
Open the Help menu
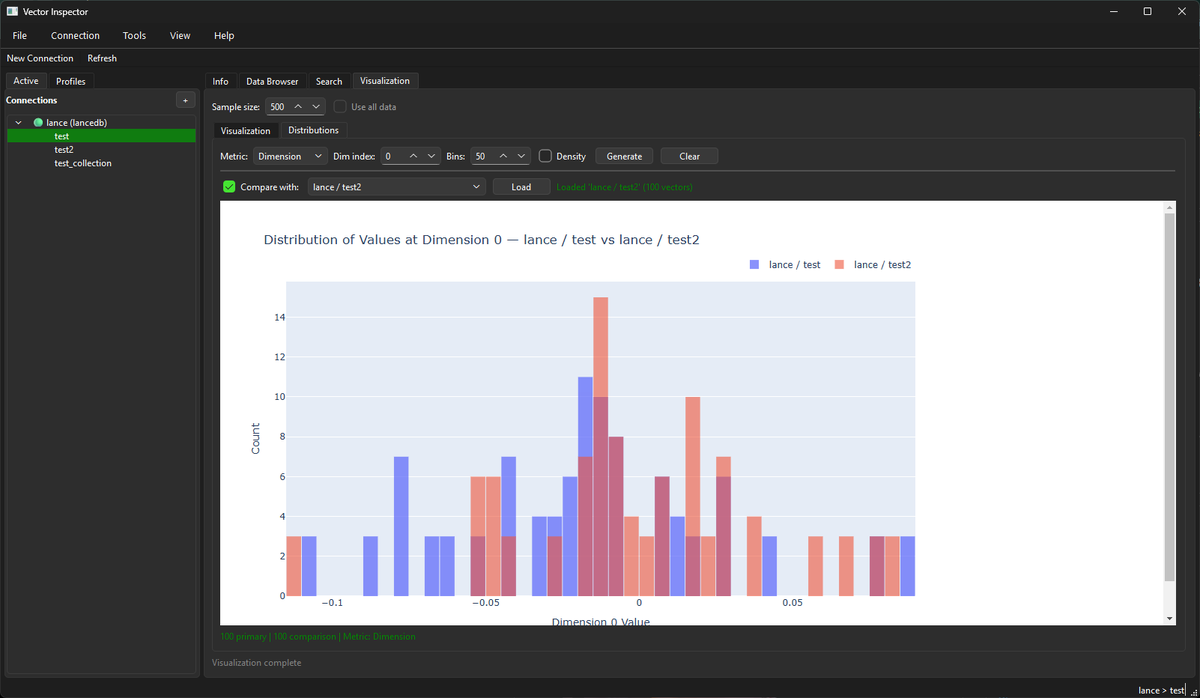tap(224, 35)
